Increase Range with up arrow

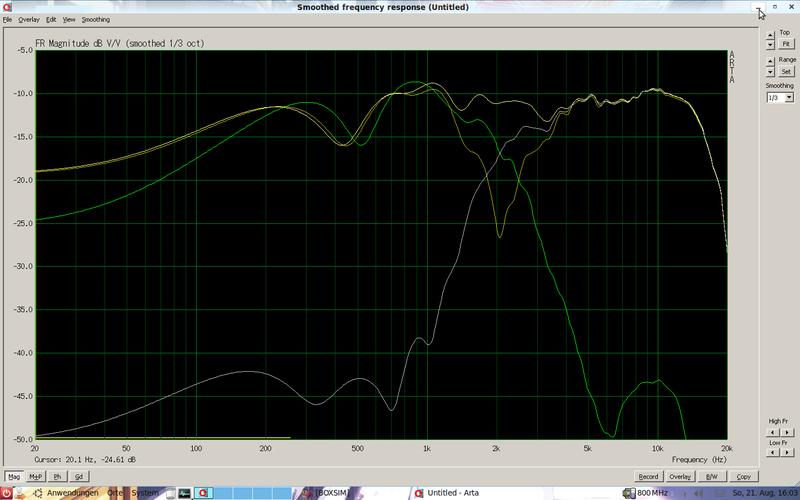(x=770, y=62)
